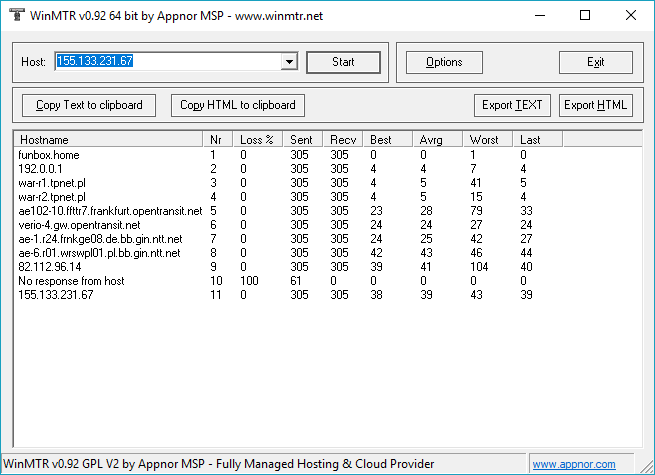Open the Host dropdown arrow
The width and height of the screenshot is (655, 475).
(290, 62)
